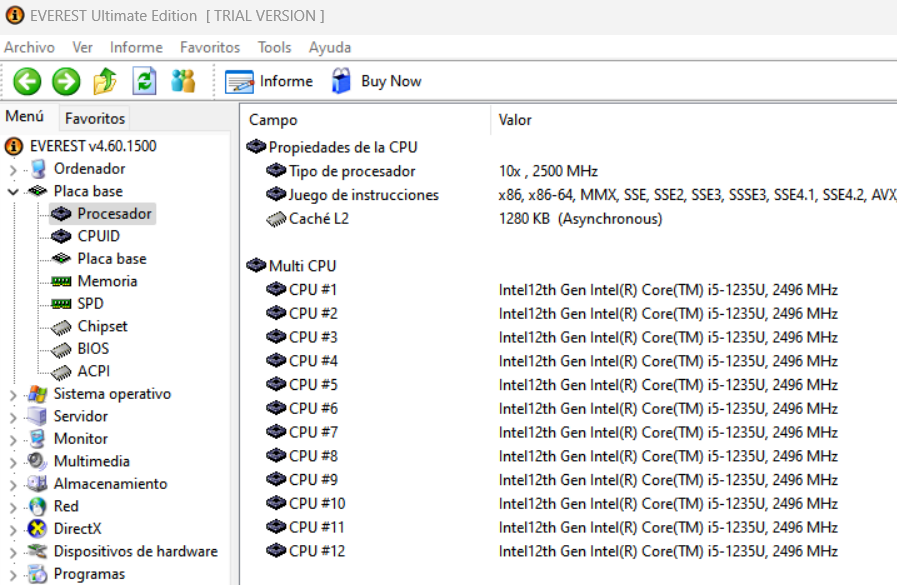Click the Sistema operativo Windows flag icon
This screenshot has height=585, width=897.
(38, 393)
